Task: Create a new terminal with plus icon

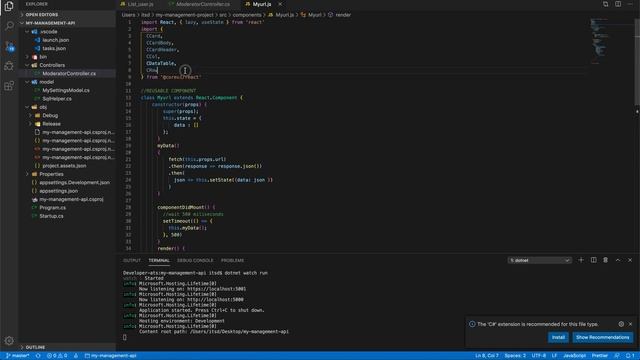Action: pyautogui.click(x=581, y=260)
